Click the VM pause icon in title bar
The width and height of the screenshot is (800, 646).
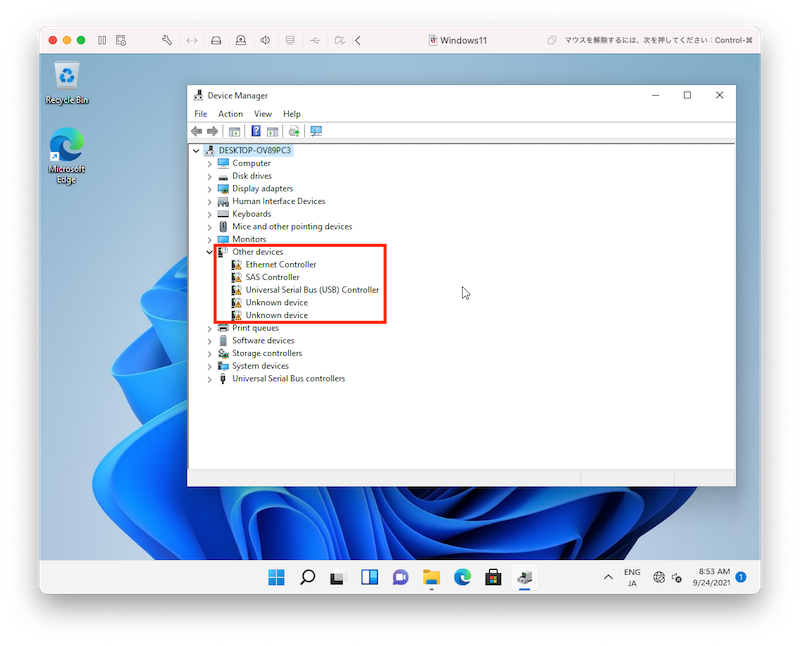[102, 40]
